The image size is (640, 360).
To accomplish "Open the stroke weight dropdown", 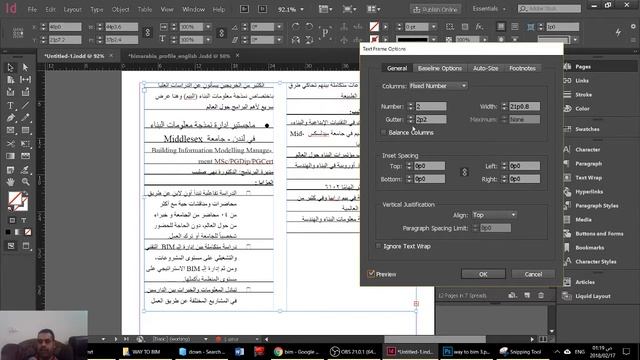I will point(433,27).
